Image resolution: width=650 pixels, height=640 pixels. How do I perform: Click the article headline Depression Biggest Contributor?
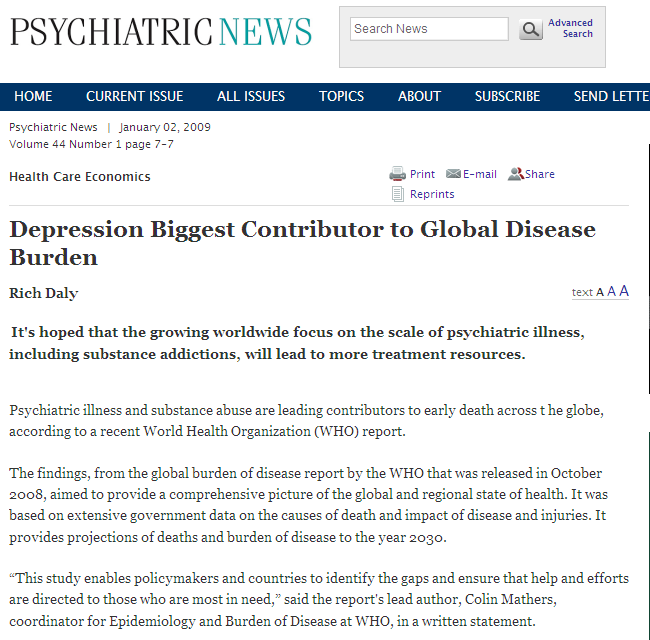(x=303, y=243)
